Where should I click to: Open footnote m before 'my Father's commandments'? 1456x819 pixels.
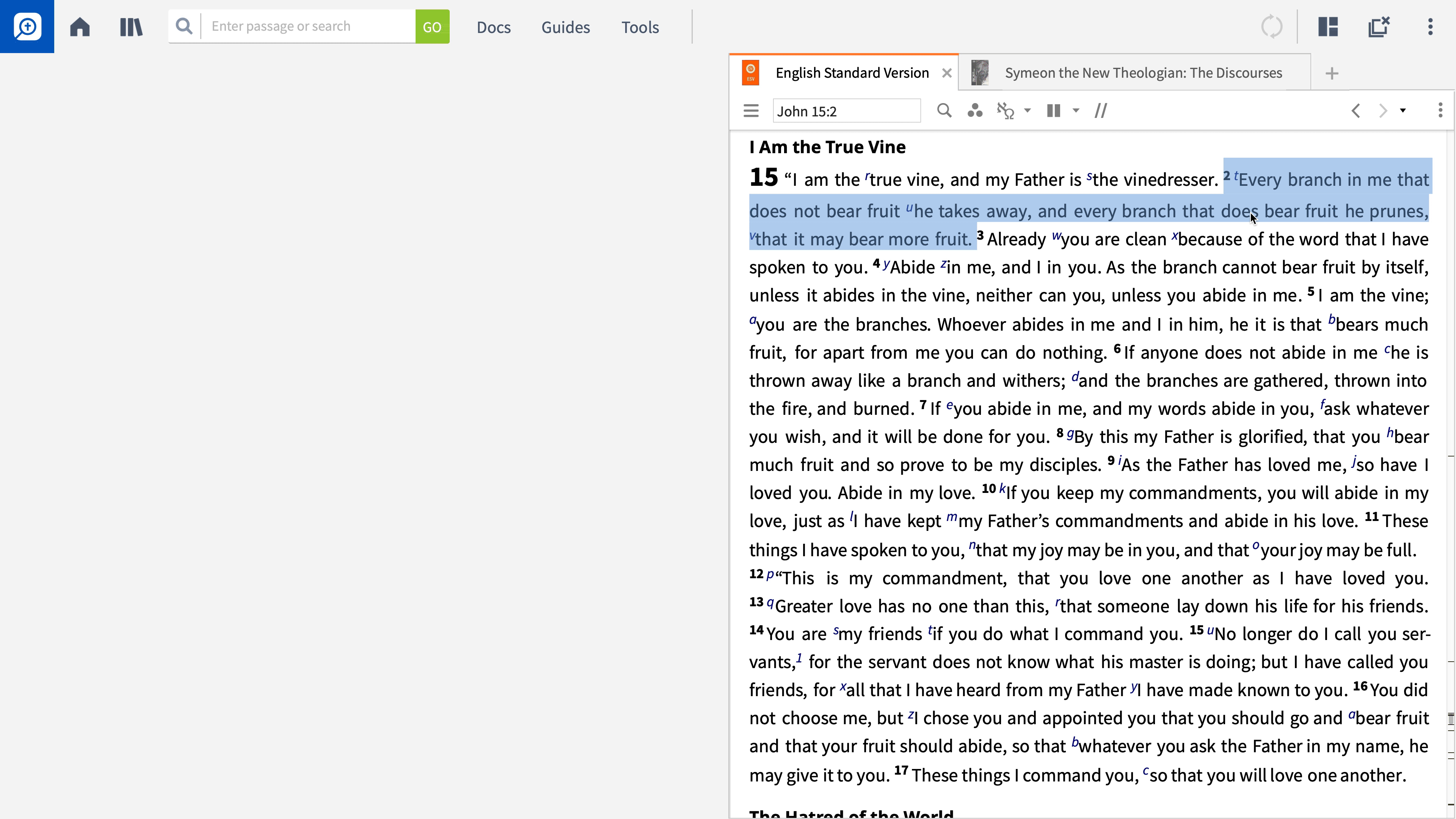(952, 517)
